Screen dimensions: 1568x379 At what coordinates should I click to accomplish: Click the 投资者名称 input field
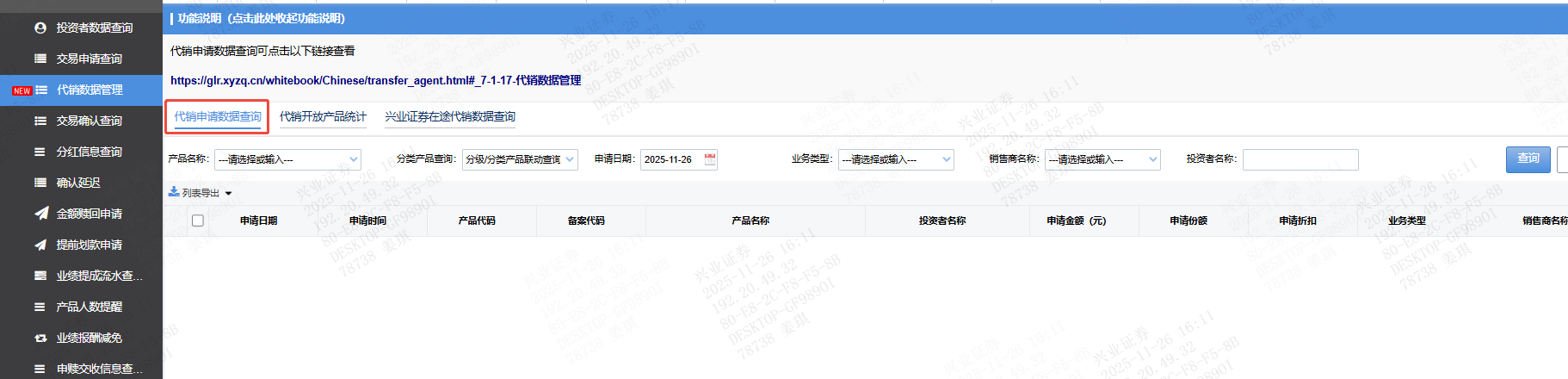[x=1300, y=159]
